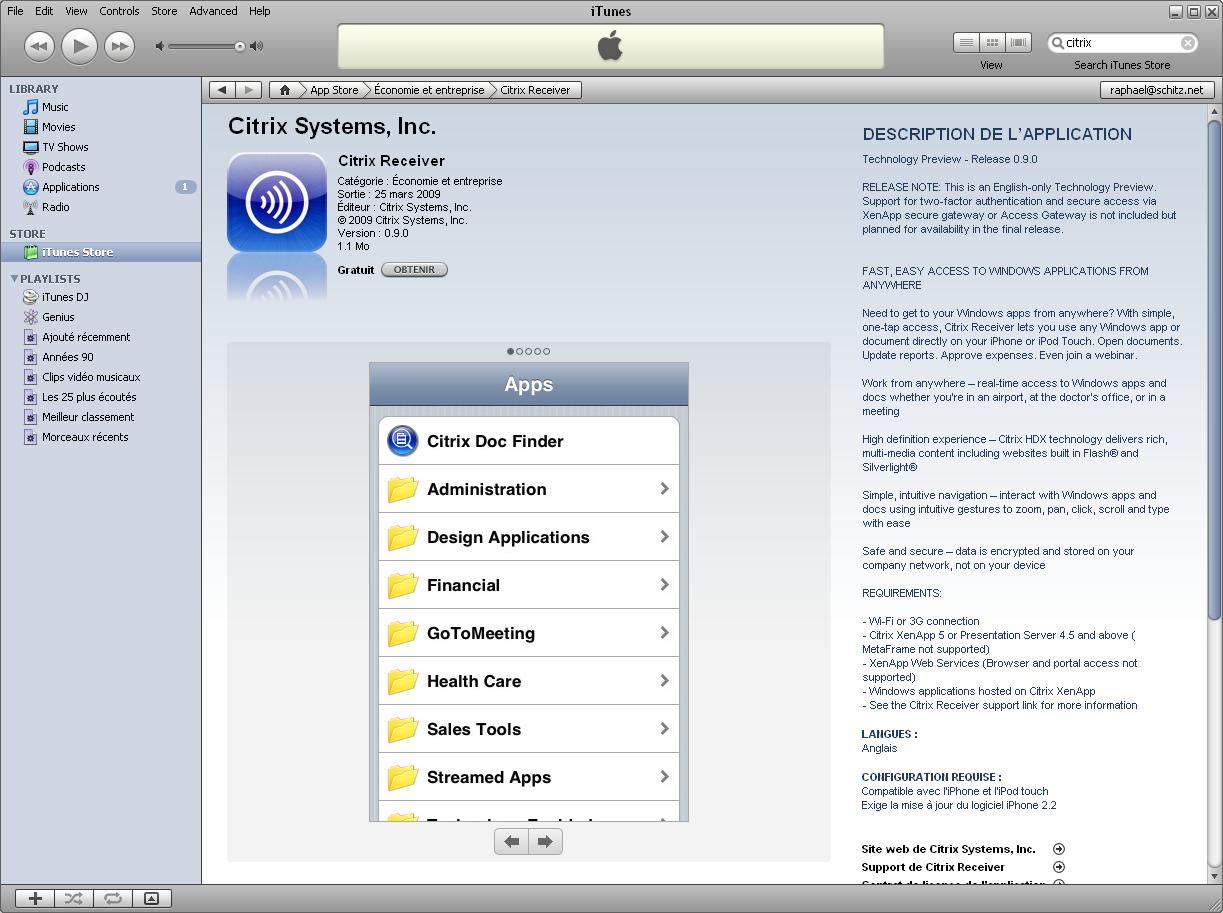Screen dimensions: 1223x913
Task: Select the iTunes Store icon in sidebar
Action: (31, 252)
